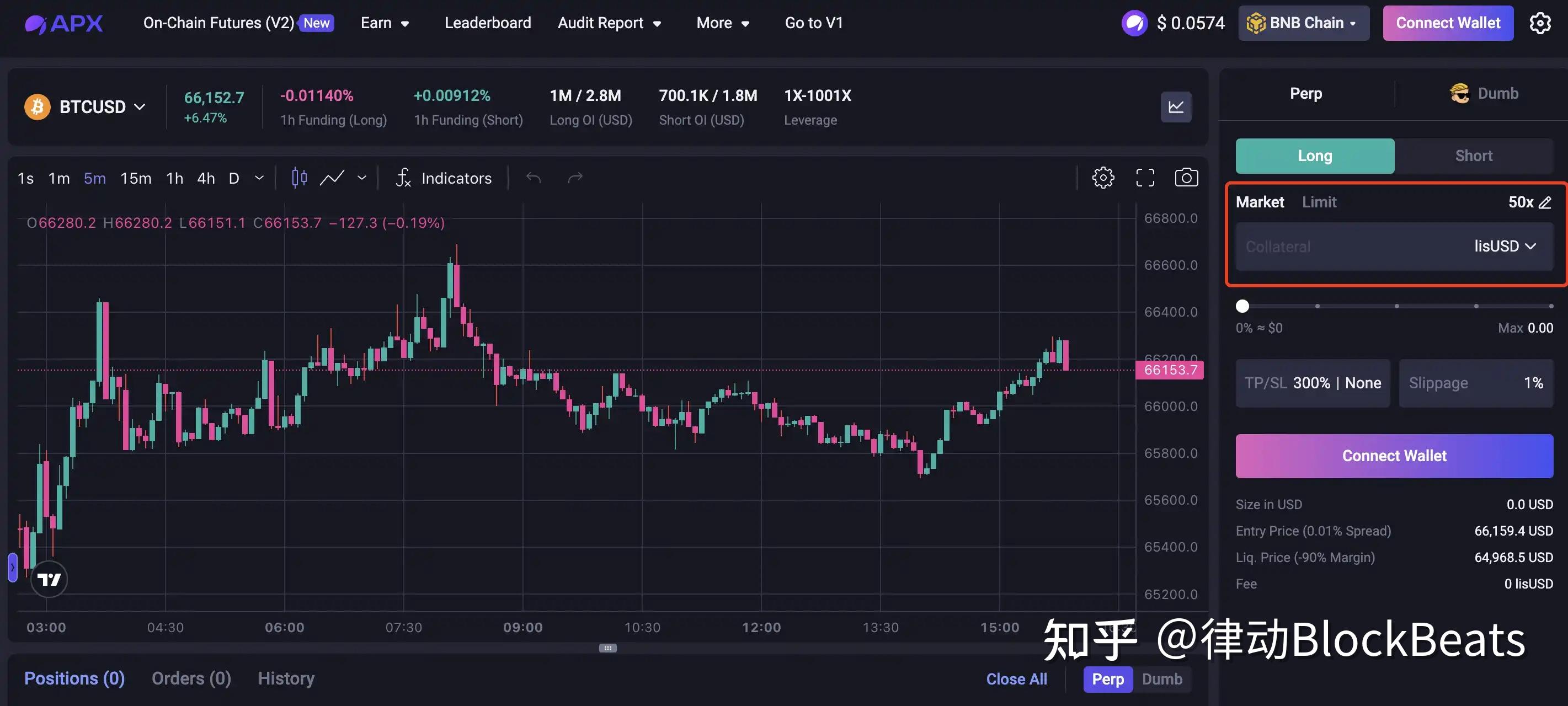Set collateral slider to 50% mark
The image size is (1568, 706).
(x=1396, y=306)
